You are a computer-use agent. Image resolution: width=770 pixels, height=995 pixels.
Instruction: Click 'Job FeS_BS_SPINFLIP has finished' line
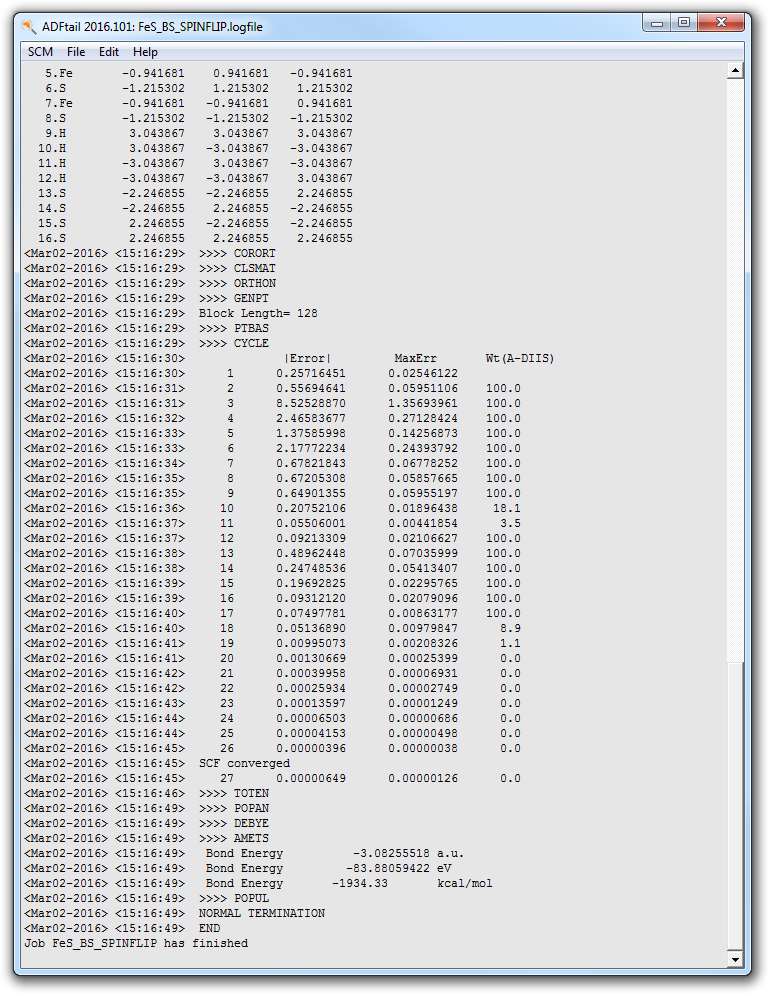point(136,944)
